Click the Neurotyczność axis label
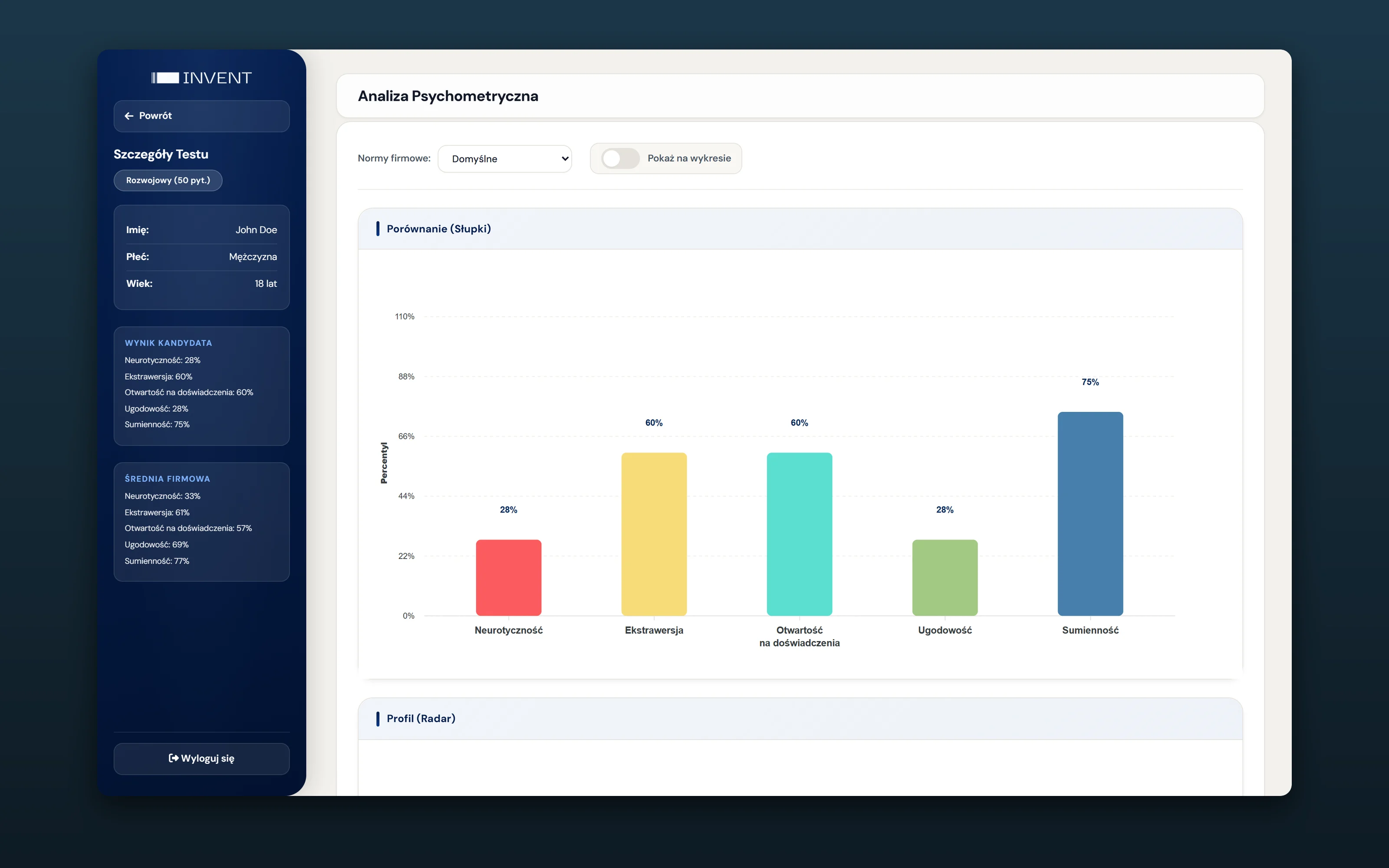Viewport: 1389px width, 868px height. [509, 630]
